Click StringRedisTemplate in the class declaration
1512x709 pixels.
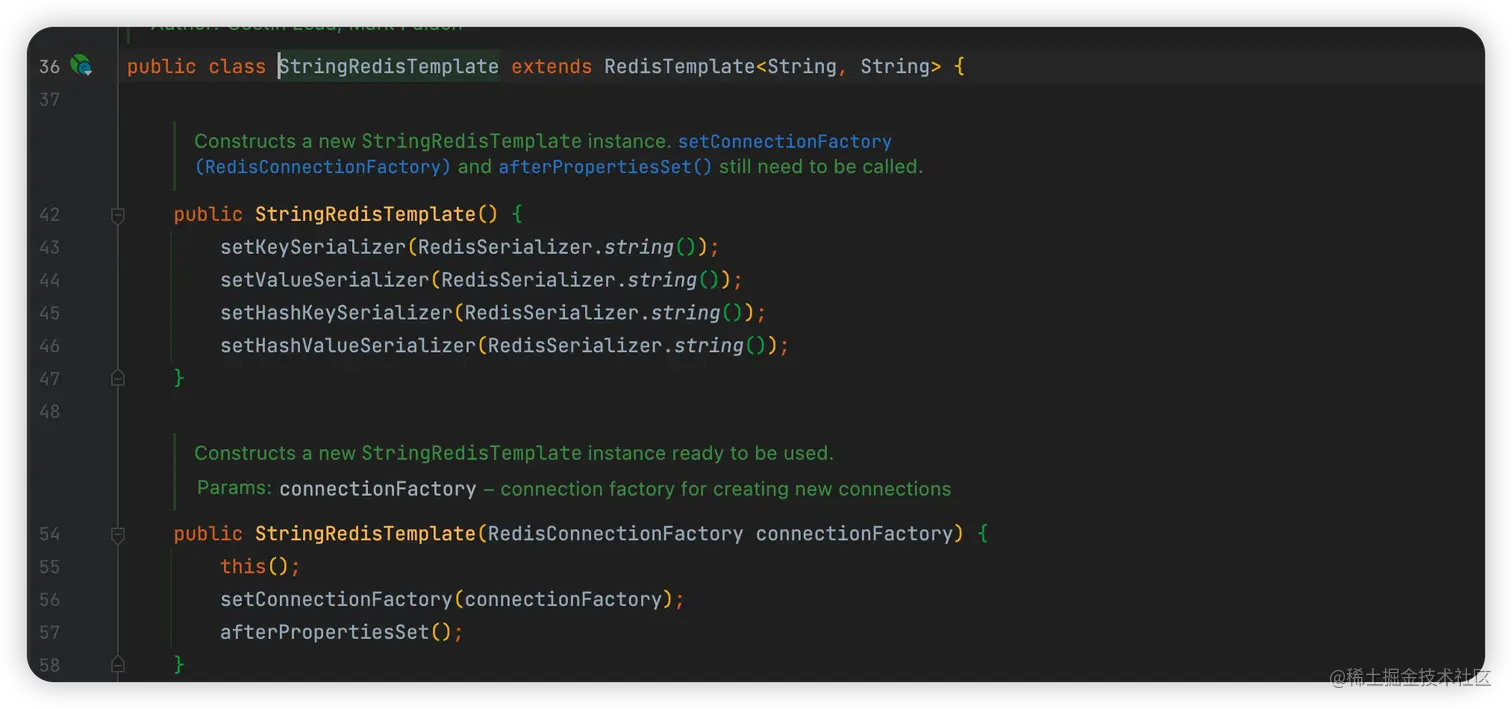tap(388, 67)
